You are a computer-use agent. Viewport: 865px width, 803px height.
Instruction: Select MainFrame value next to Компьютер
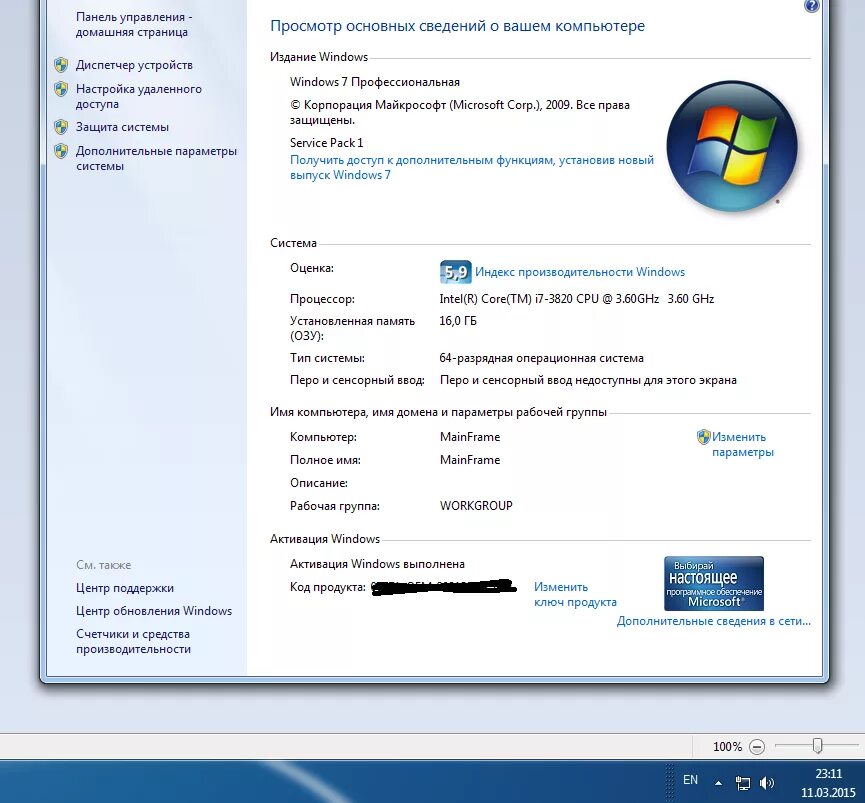pos(470,437)
